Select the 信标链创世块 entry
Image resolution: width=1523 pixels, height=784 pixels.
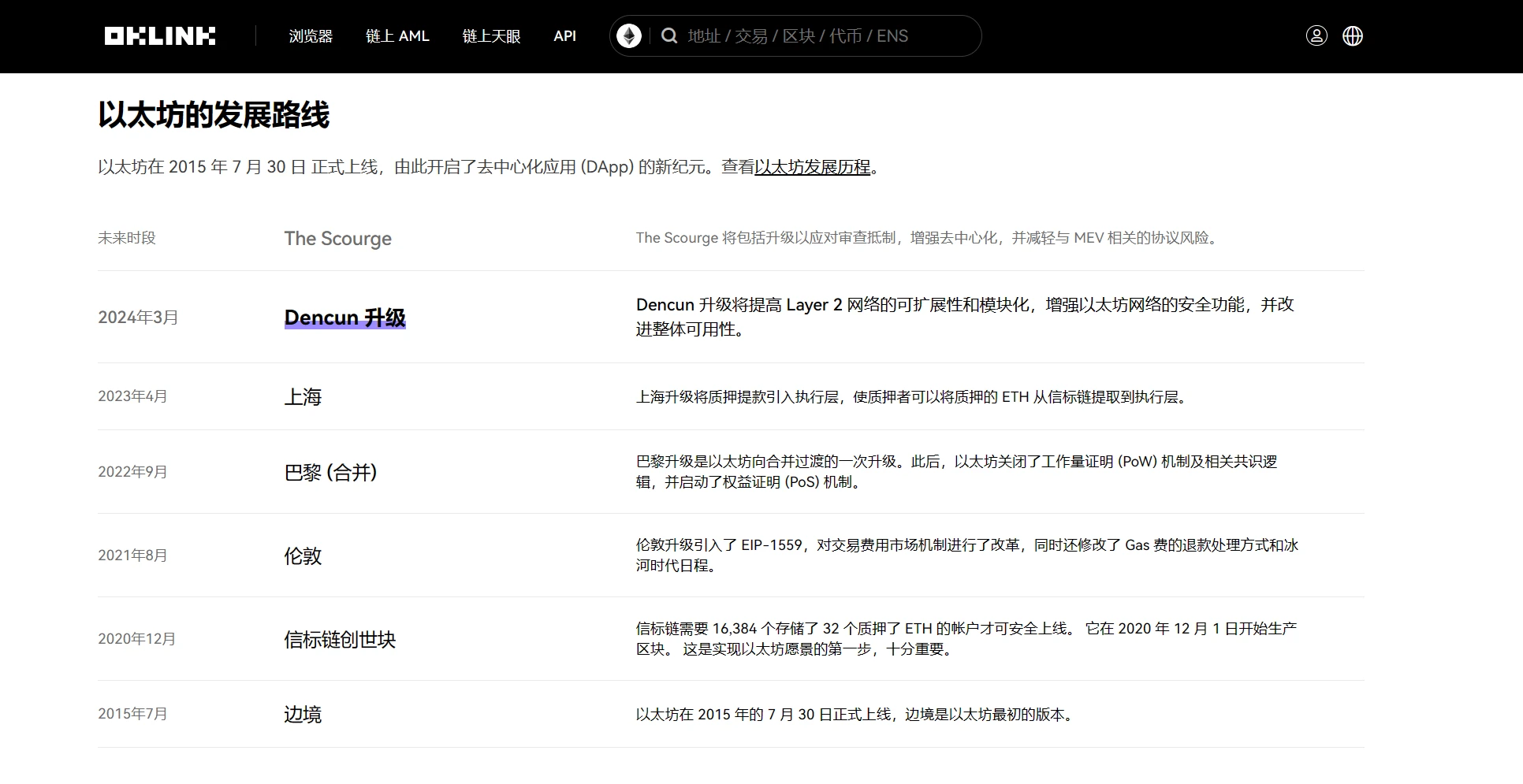[339, 639]
